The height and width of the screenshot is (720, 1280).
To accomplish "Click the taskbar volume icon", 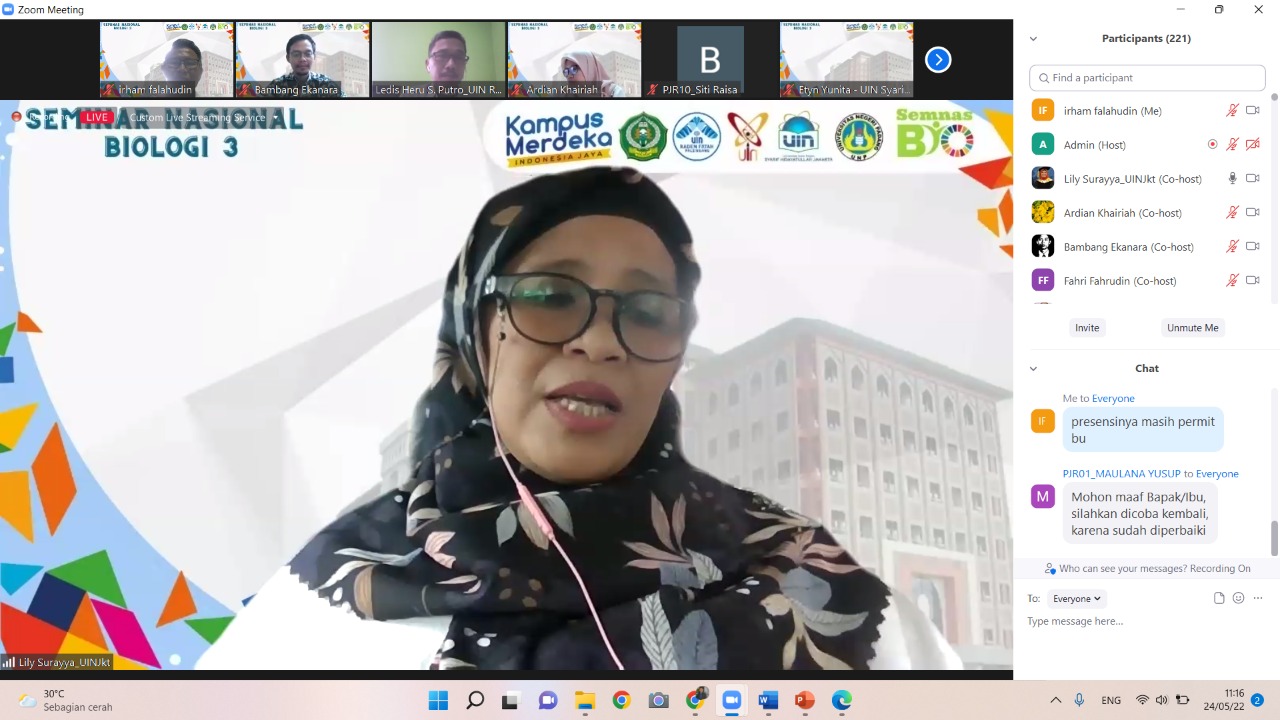I will point(1162,700).
